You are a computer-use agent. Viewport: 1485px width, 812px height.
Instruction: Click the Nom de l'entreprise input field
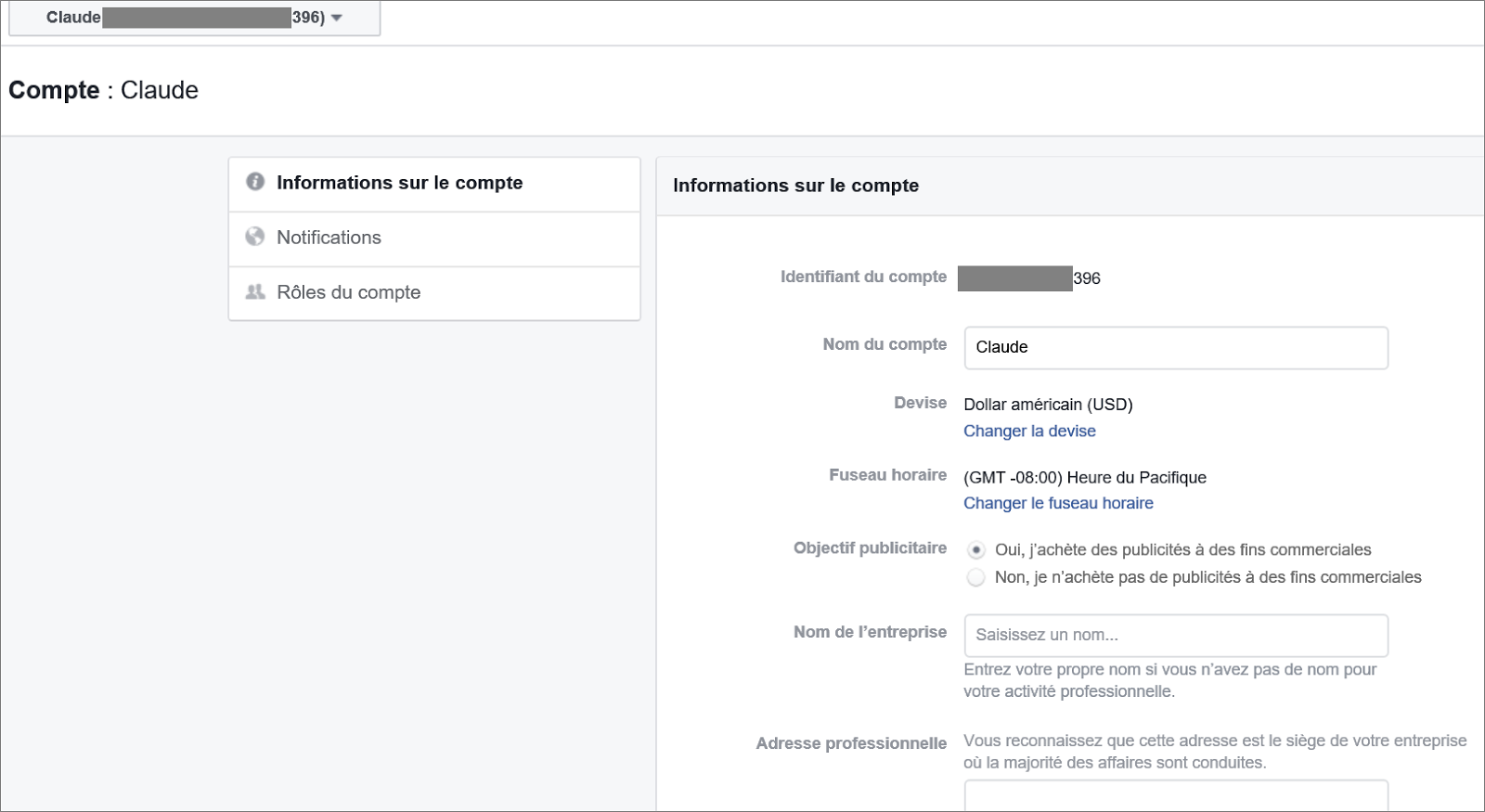1175,635
